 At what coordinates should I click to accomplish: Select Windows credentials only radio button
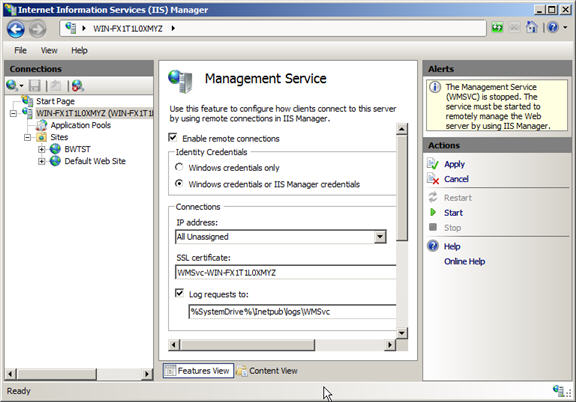pos(179,167)
